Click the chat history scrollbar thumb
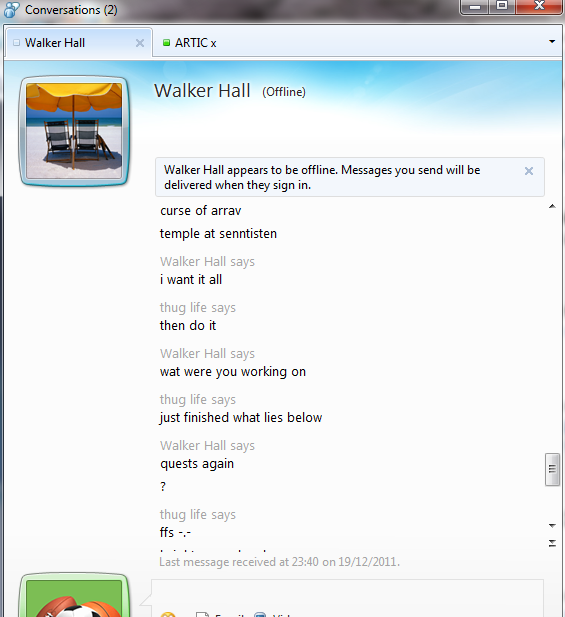This screenshot has width=565, height=617. tap(552, 469)
